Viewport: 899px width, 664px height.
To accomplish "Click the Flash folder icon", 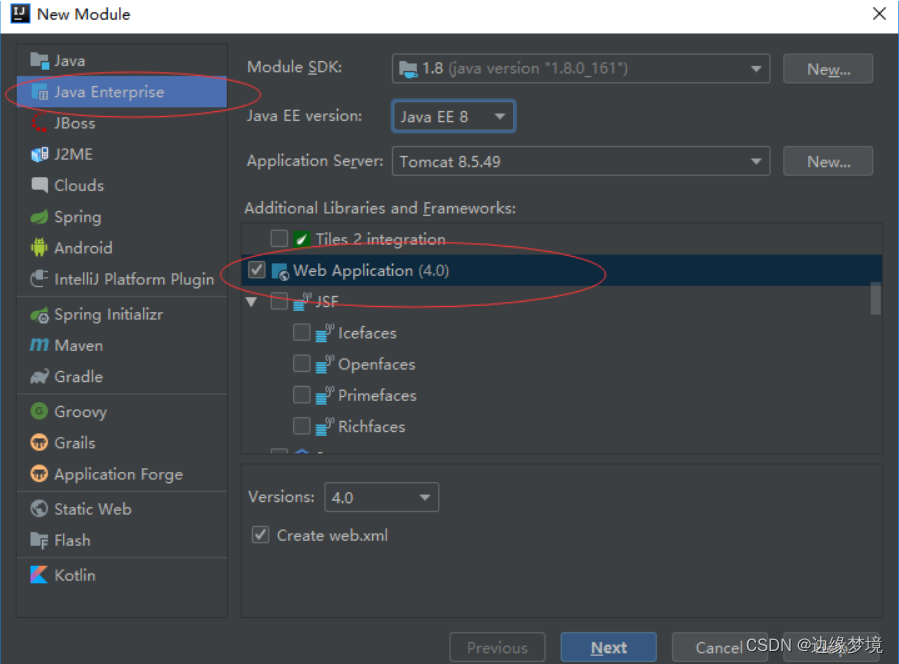I will [39, 540].
